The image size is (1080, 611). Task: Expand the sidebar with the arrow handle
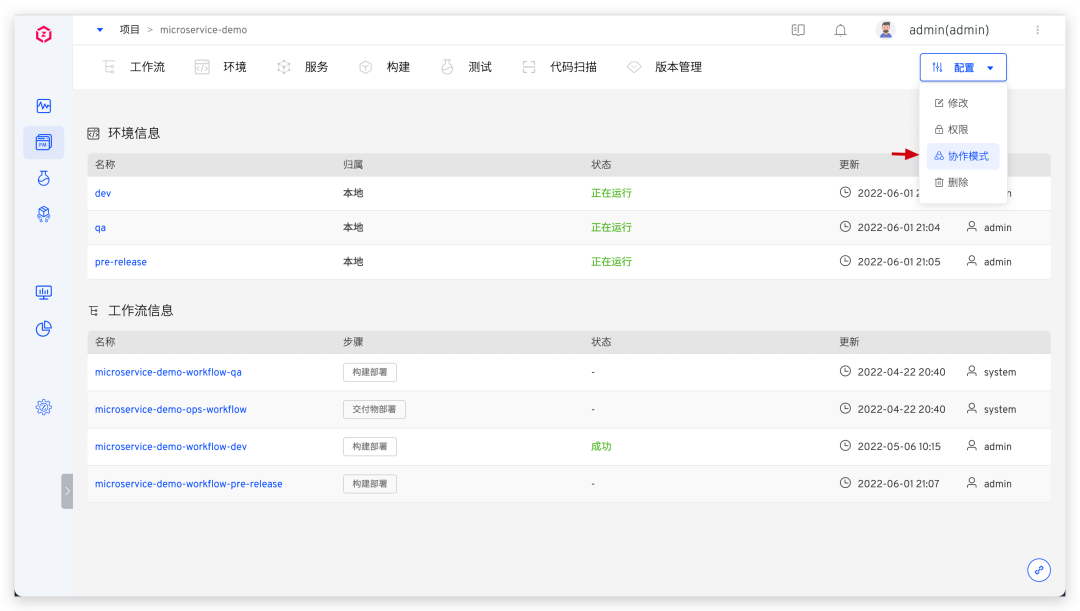coord(67,491)
